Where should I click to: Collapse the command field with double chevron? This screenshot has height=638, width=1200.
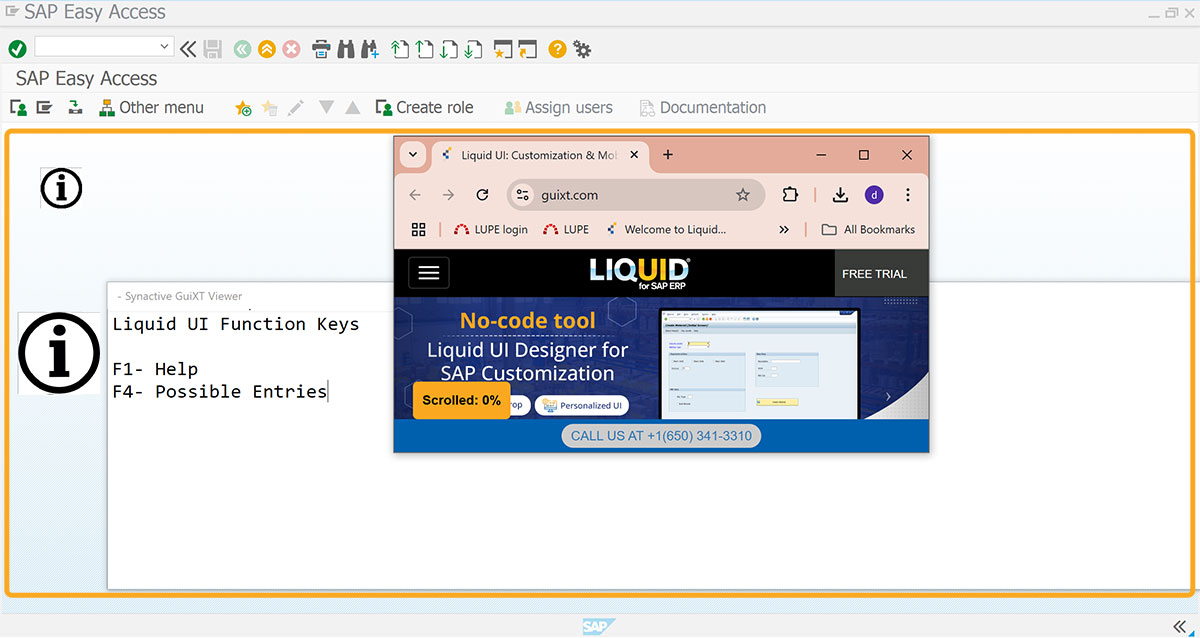point(188,48)
